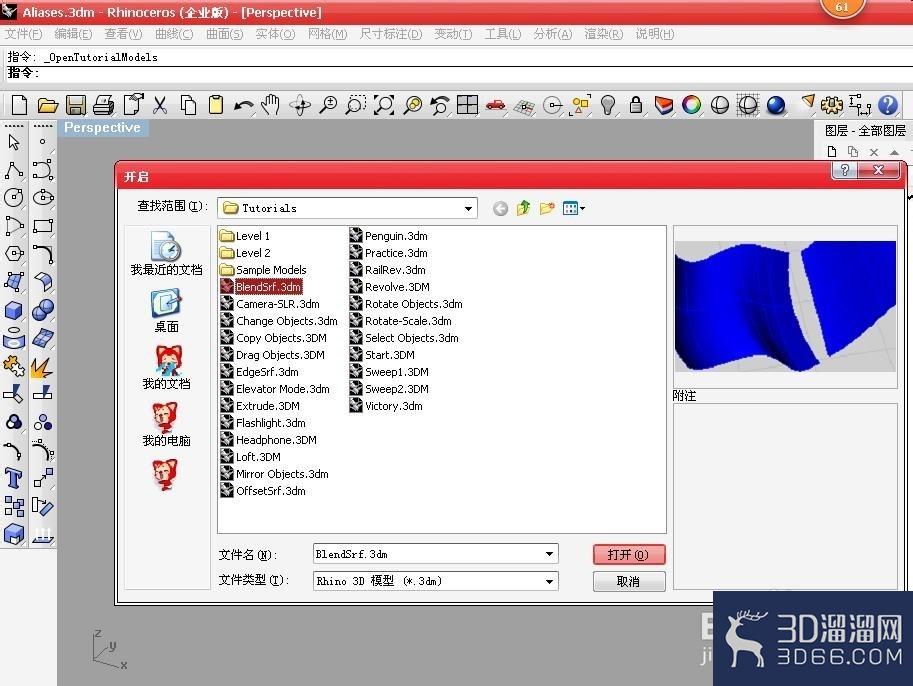Click the back arrow icon in Open dialog
Screen dimensions: 913x686
pos(500,208)
